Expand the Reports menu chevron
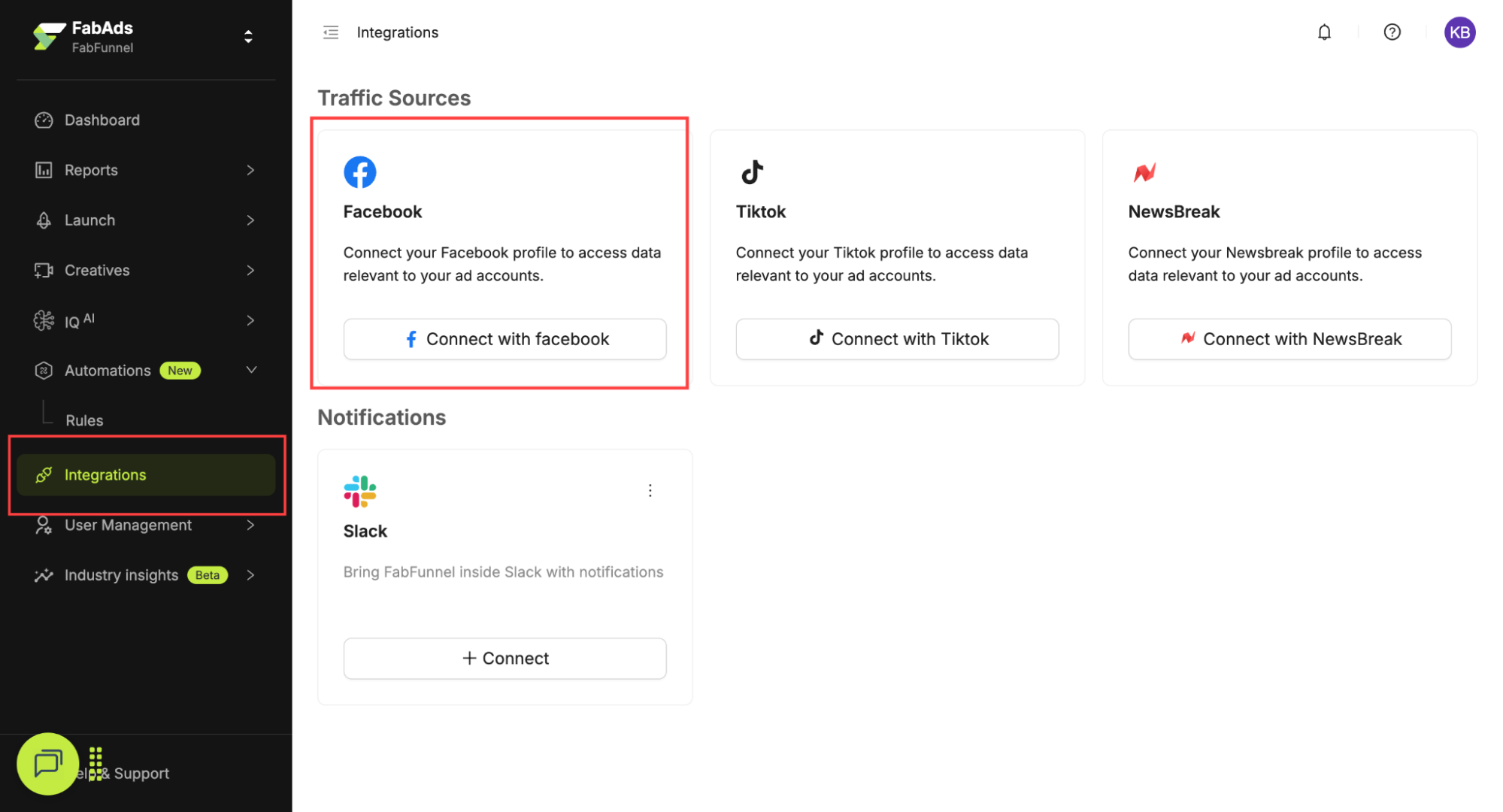 tap(250, 170)
